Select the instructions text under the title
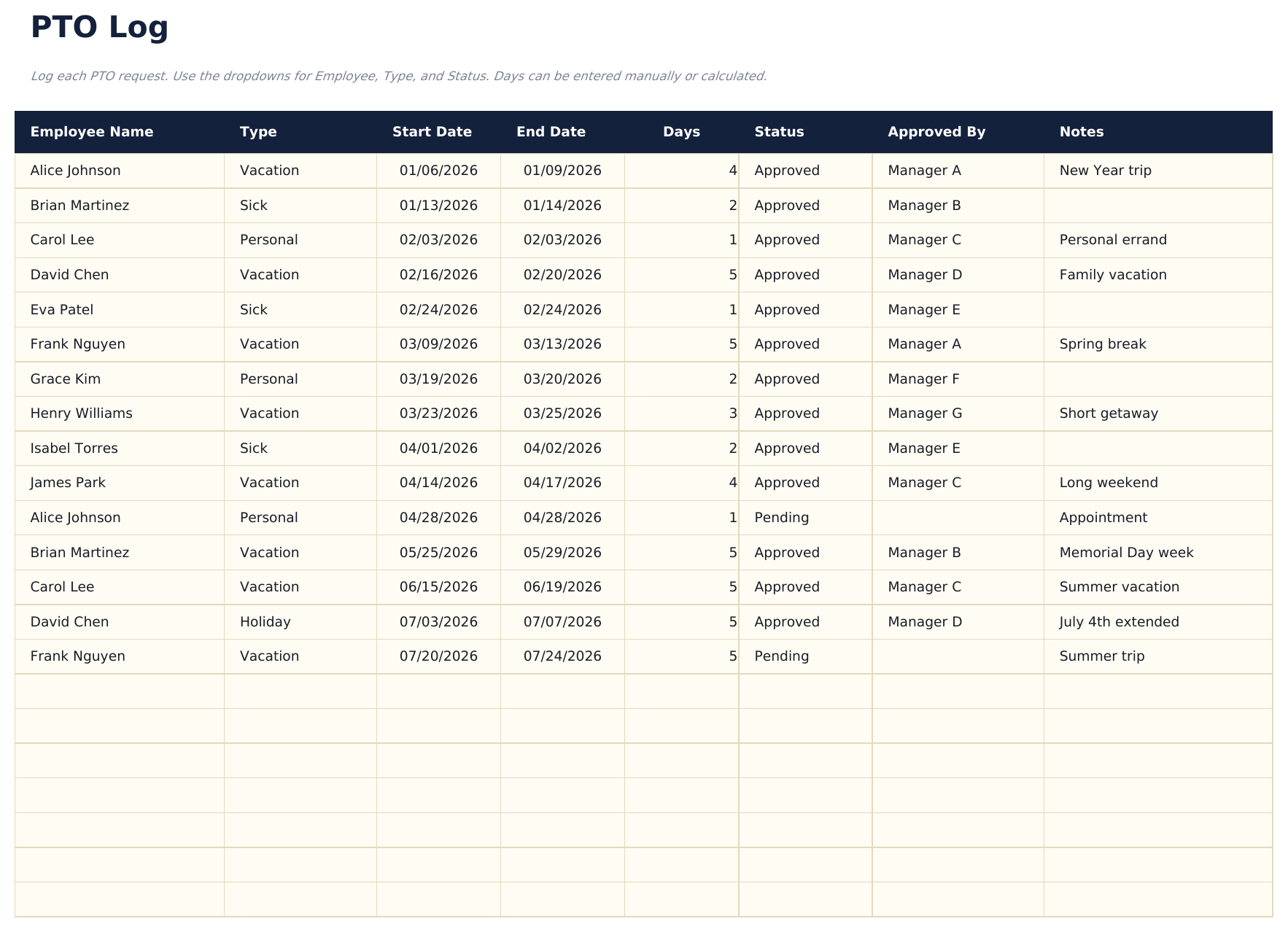This screenshot has width=1288, height=932. 399,75
